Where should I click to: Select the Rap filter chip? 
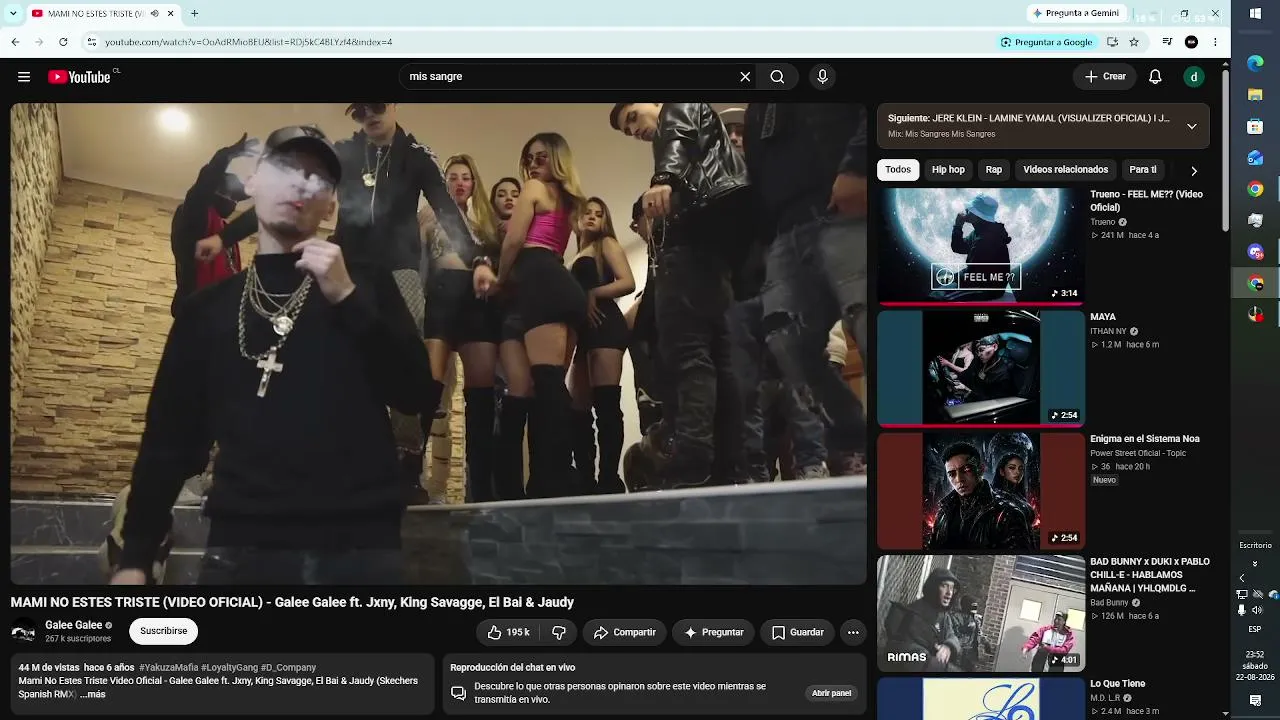(994, 170)
